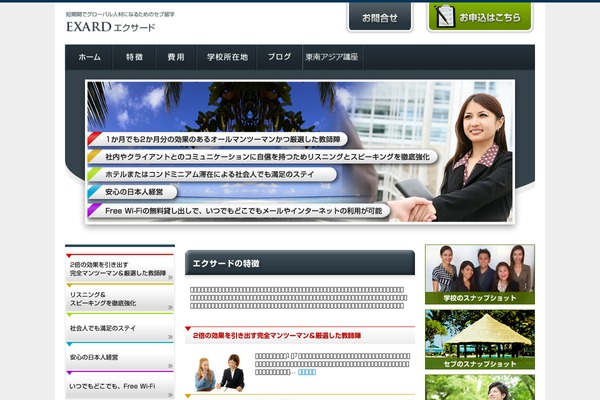Viewport: 600px width, 400px height.
Task: Open sidebar item 社会人でも満足のステイ
Action: pyautogui.click(x=120, y=328)
